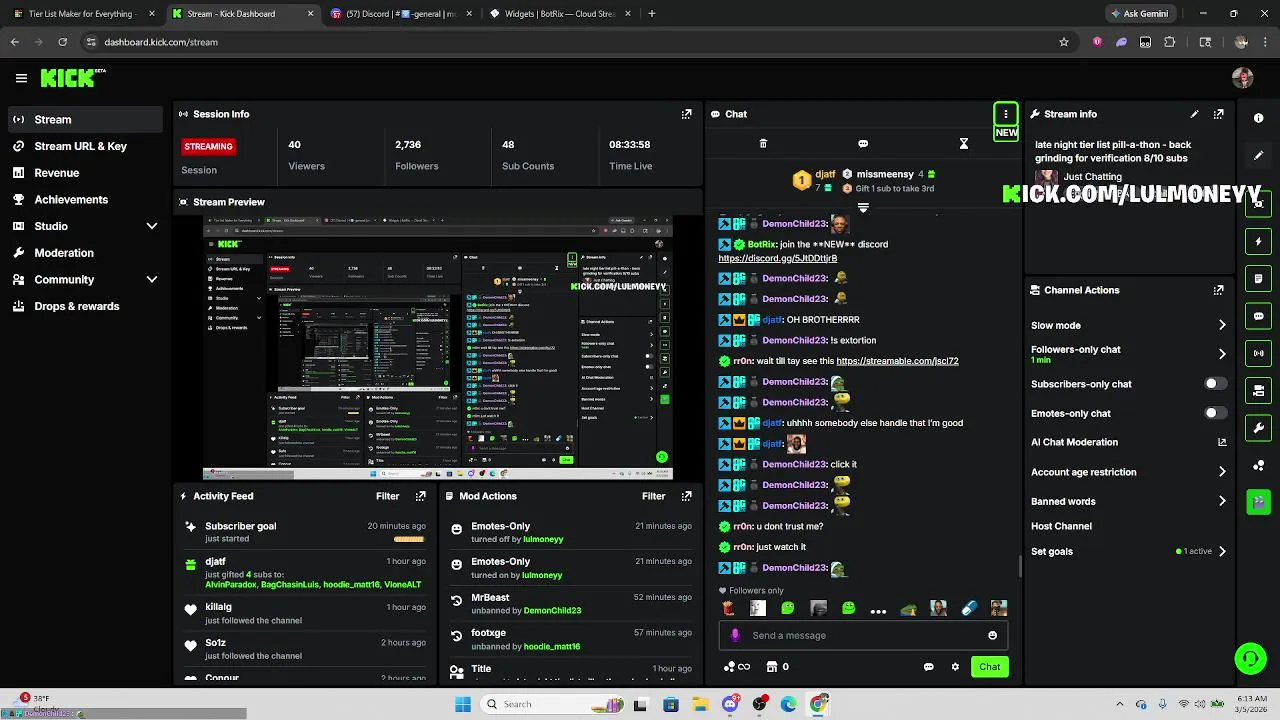1280x720 pixels.
Task: Open Banned words settings
Action: pos(1128,501)
